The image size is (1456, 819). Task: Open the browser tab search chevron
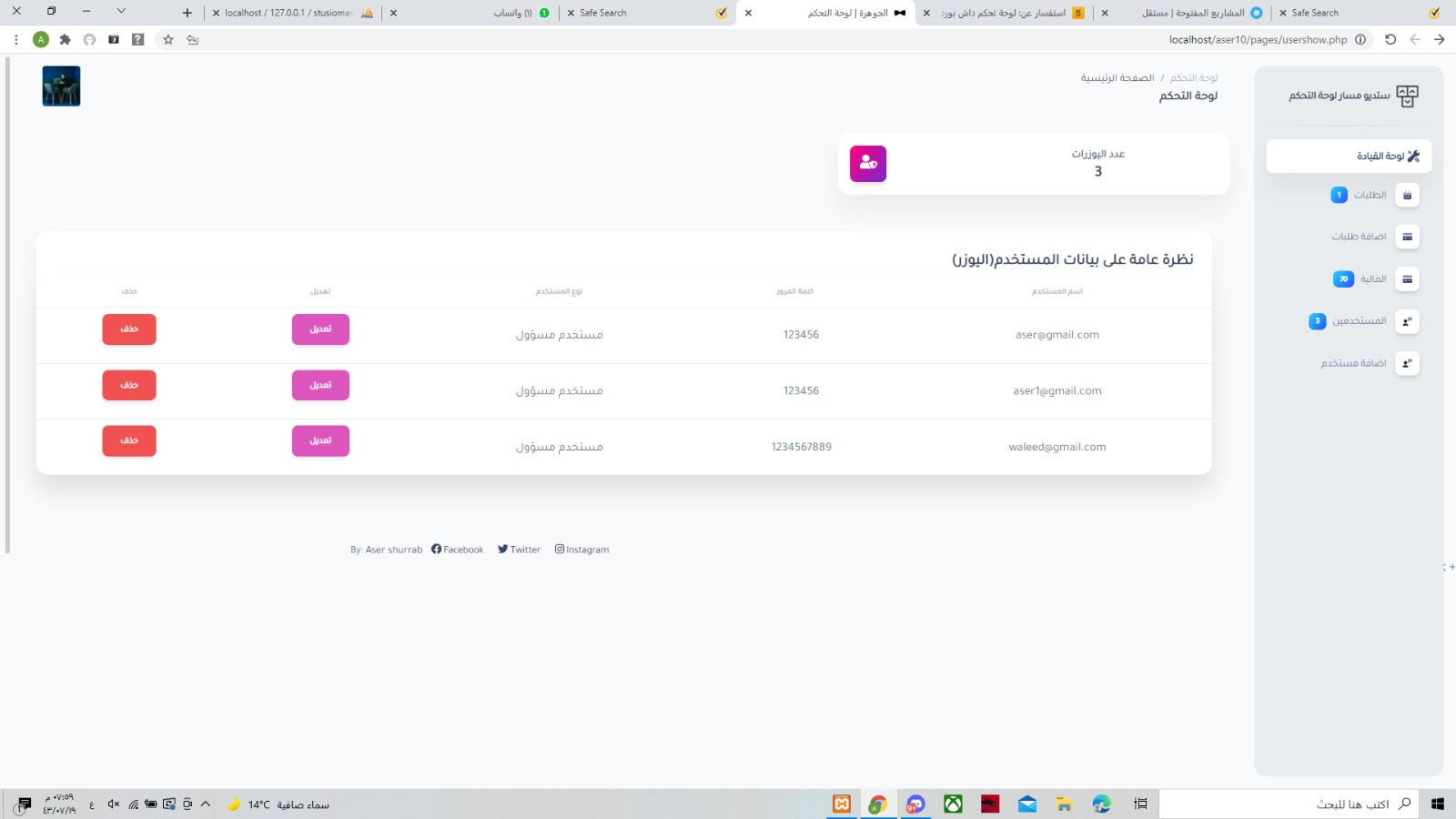coord(121,12)
